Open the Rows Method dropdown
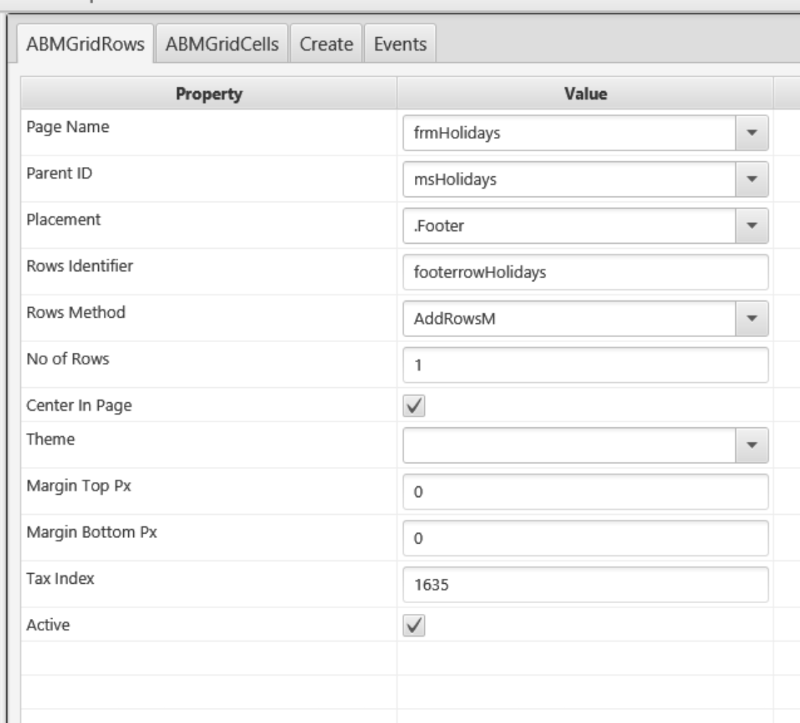 [x=751, y=318]
